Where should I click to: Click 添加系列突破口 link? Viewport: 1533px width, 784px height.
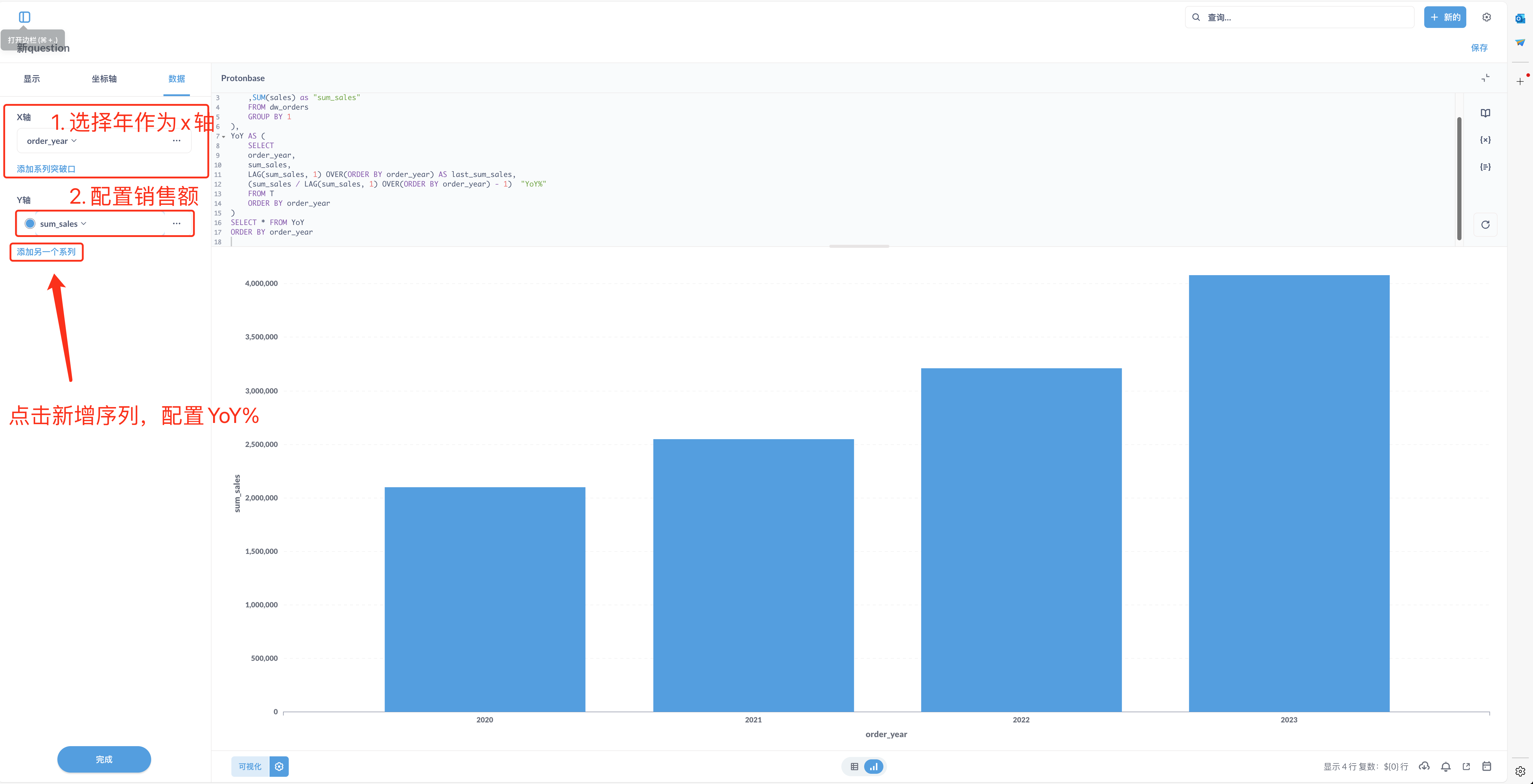(x=46, y=169)
